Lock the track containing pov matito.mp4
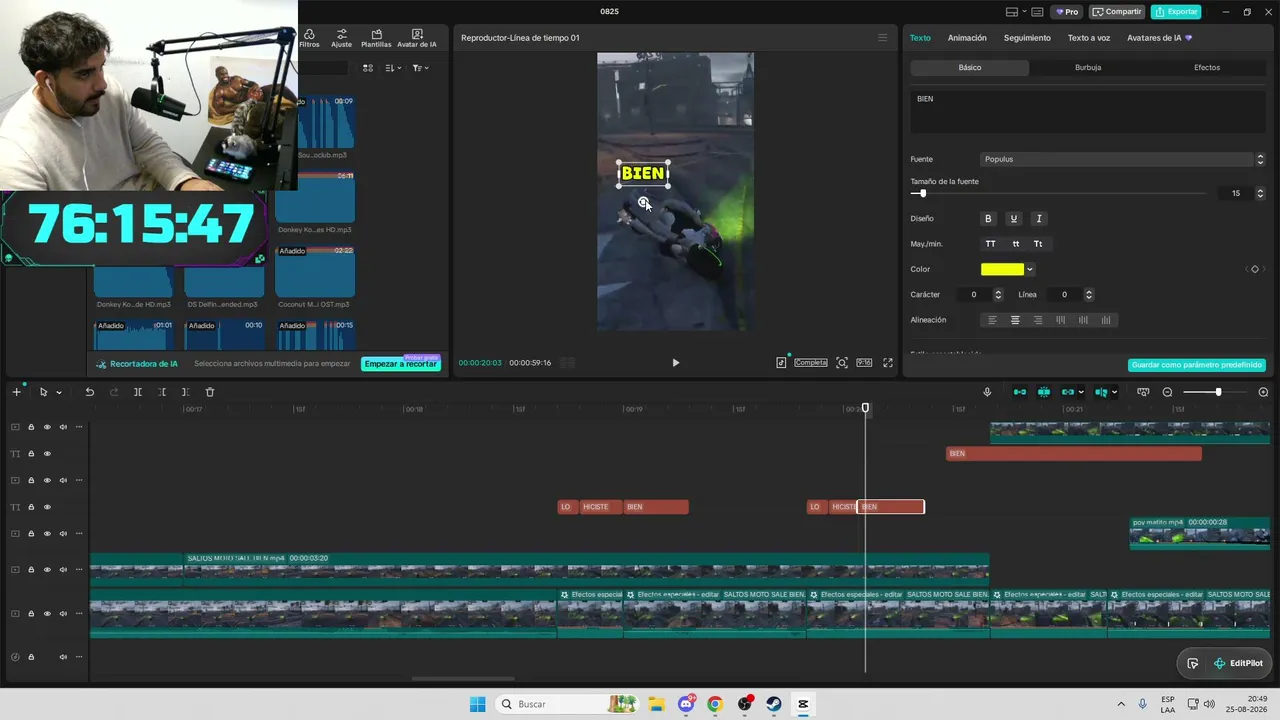Screen dimensions: 1280x720 click(31, 534)
